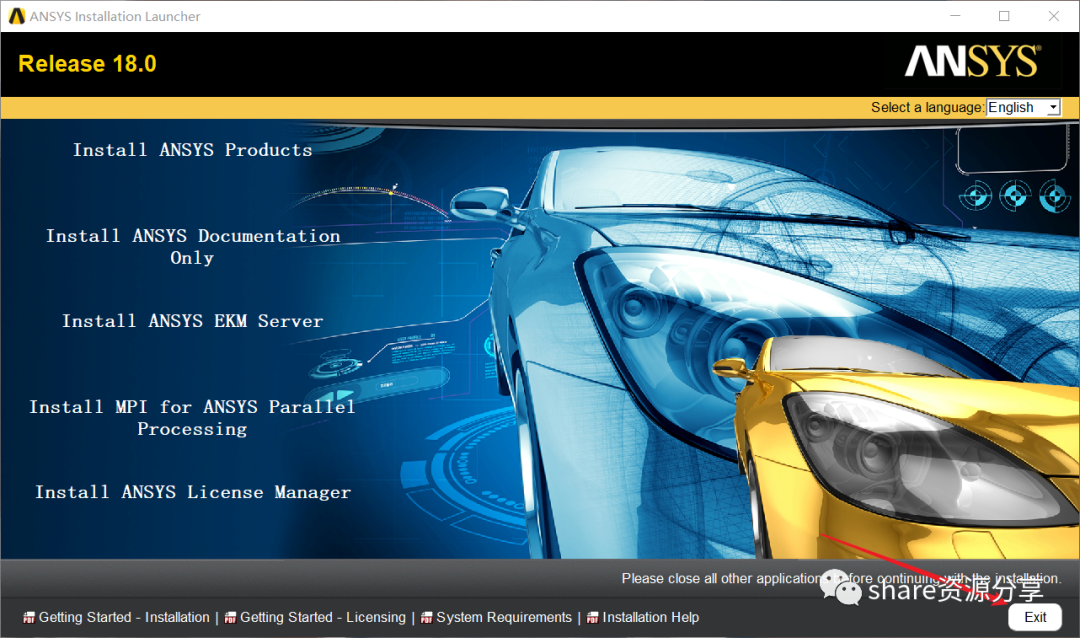
Task: Click PDF icon beside Getting Started - Installation
Action: [x=29, y=618]
